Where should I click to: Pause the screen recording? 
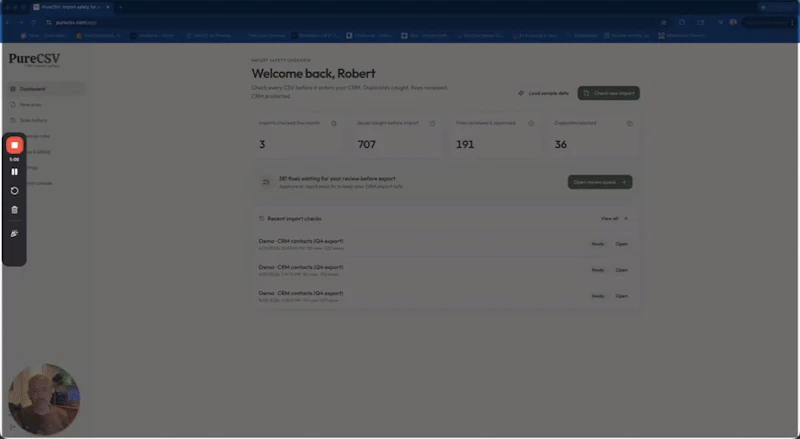pos(14,172)
